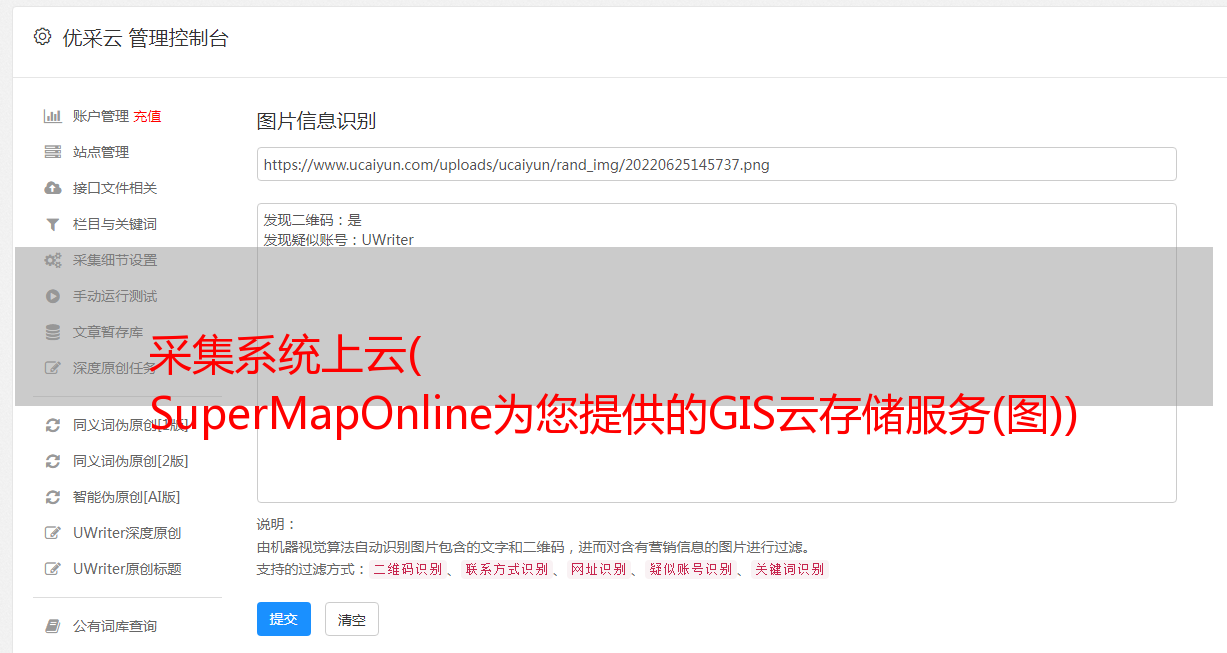The image size is (1227, 653).
Task: Click the red 充值 link
Action: coord(147,116)
